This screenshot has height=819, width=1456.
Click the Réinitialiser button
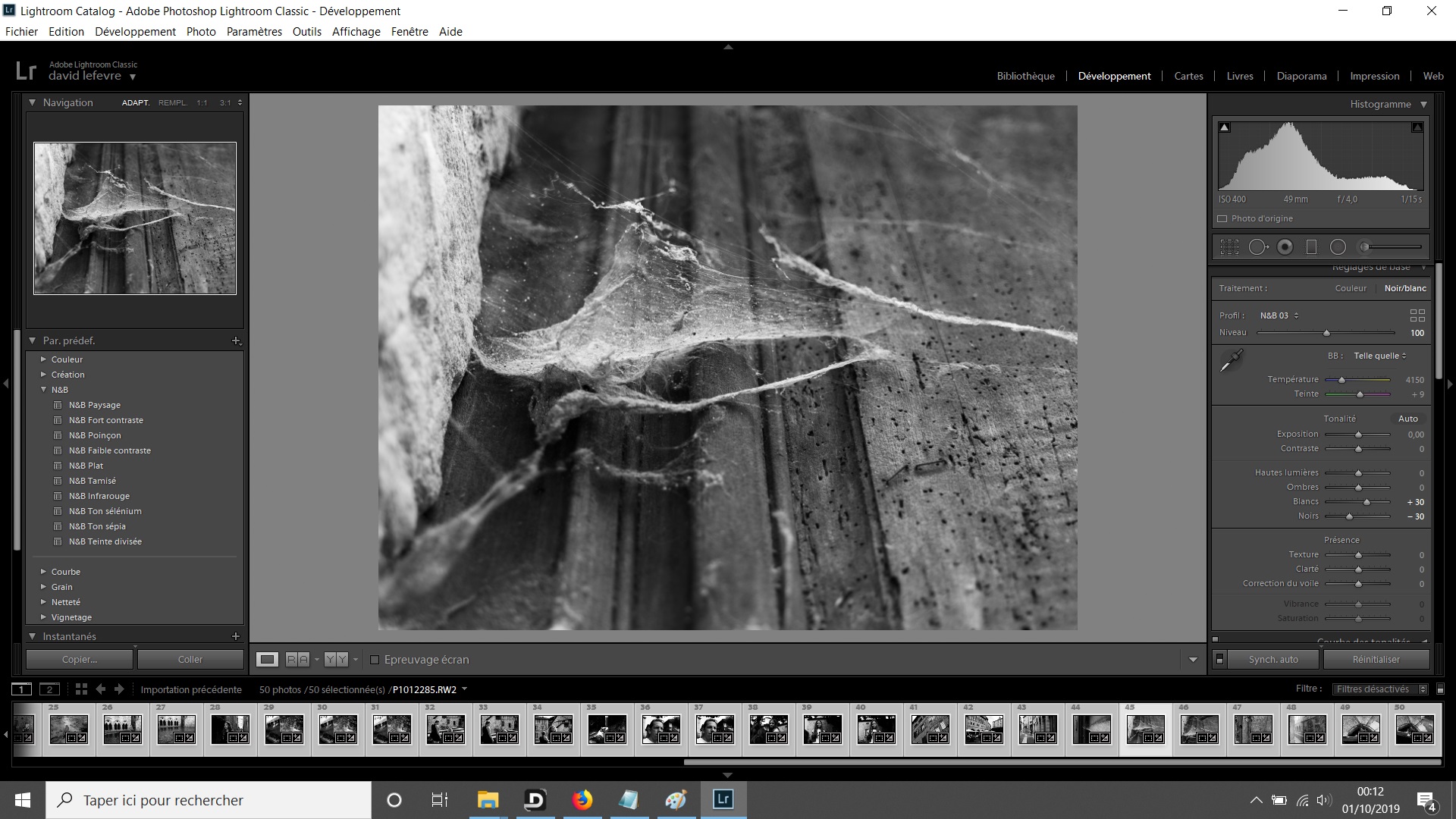pos(1376,660)
